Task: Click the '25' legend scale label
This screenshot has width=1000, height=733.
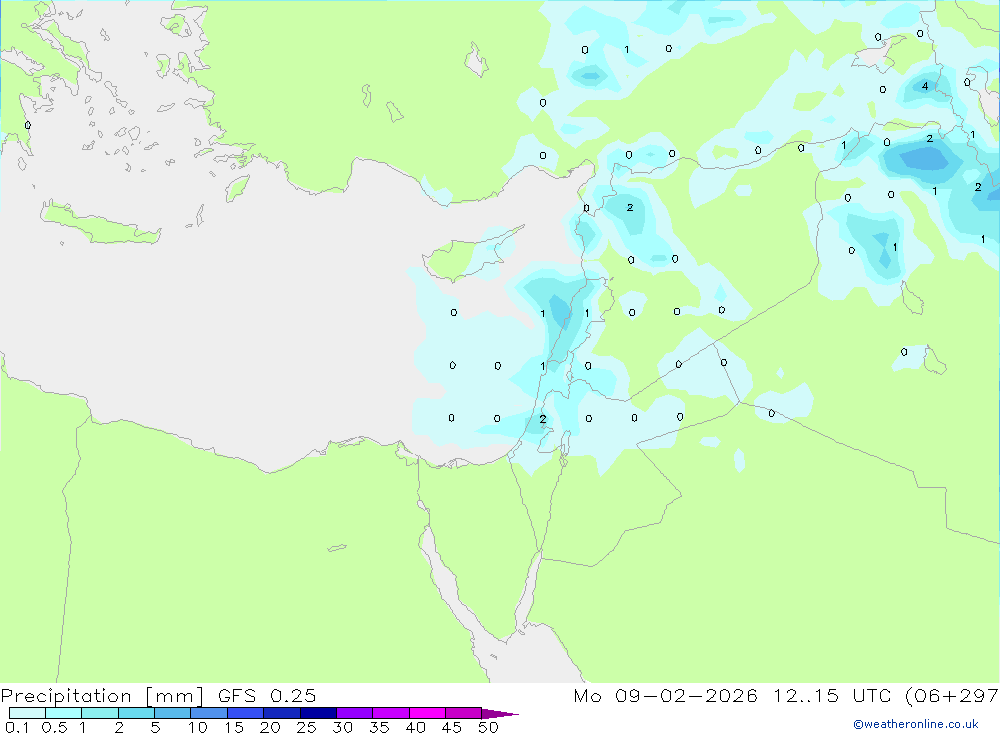Action: 306,727
